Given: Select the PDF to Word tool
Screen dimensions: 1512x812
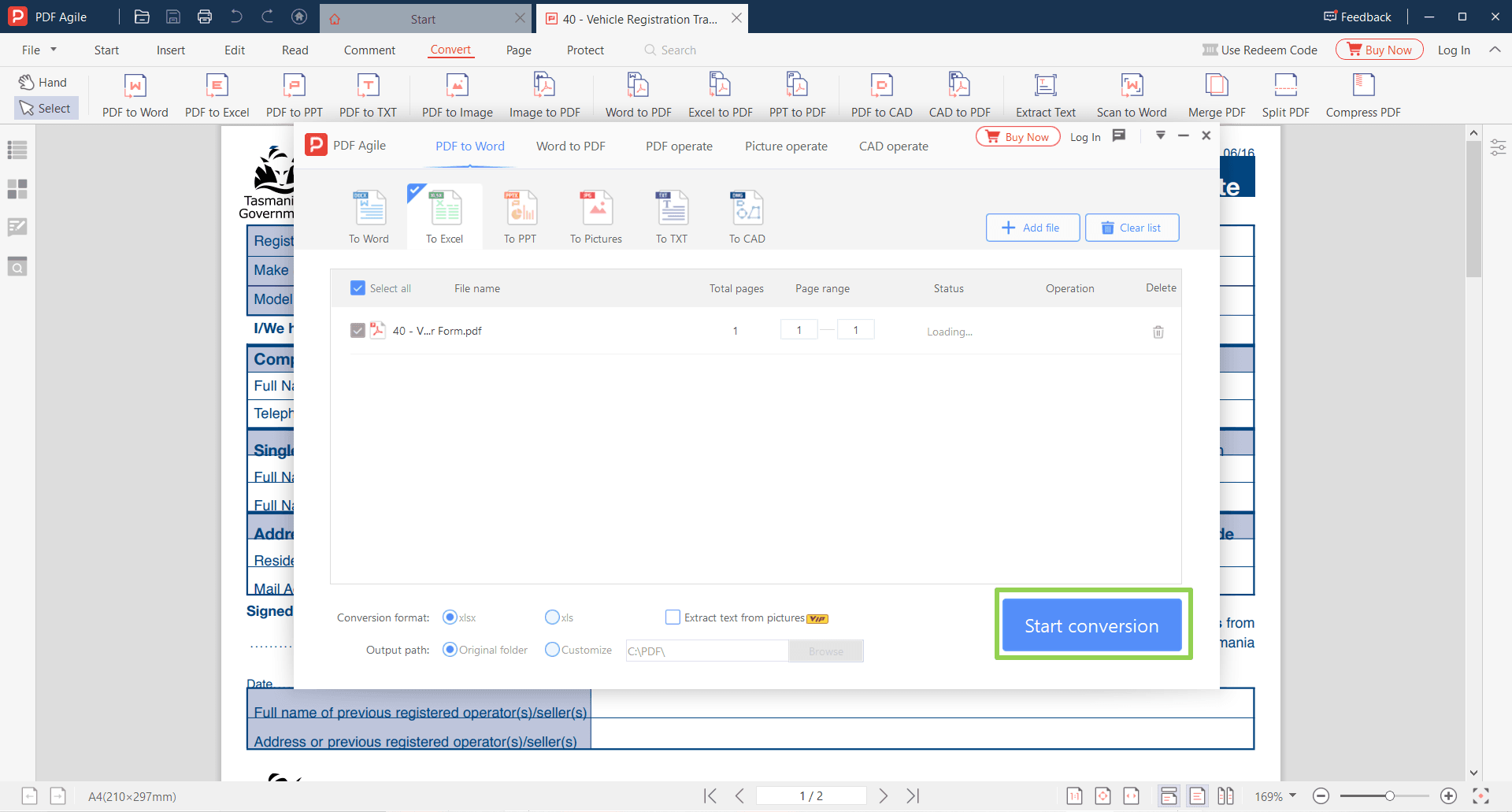Looking at the screenshot, I should click(x=135, y=93).
